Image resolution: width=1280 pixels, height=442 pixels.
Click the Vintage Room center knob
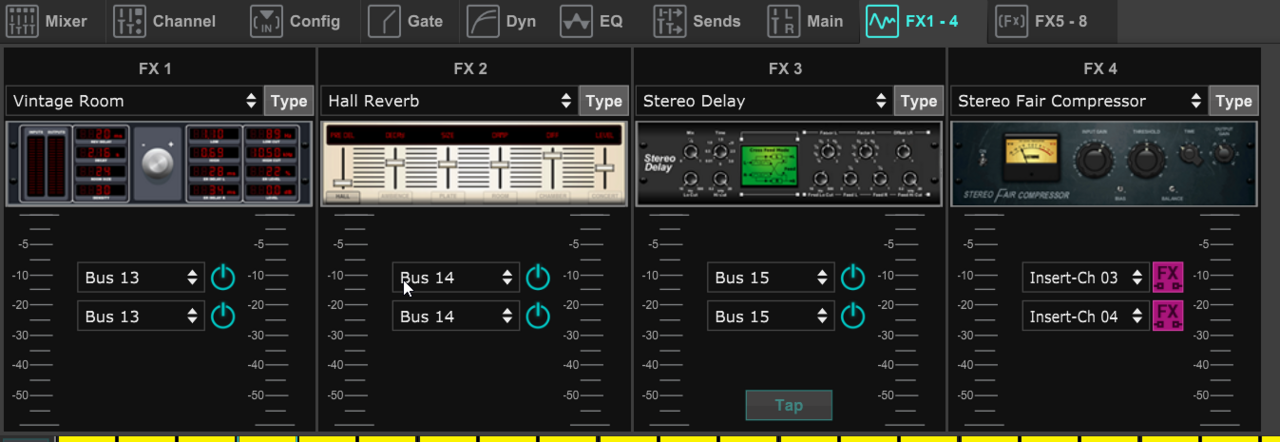tap(157, 165)
